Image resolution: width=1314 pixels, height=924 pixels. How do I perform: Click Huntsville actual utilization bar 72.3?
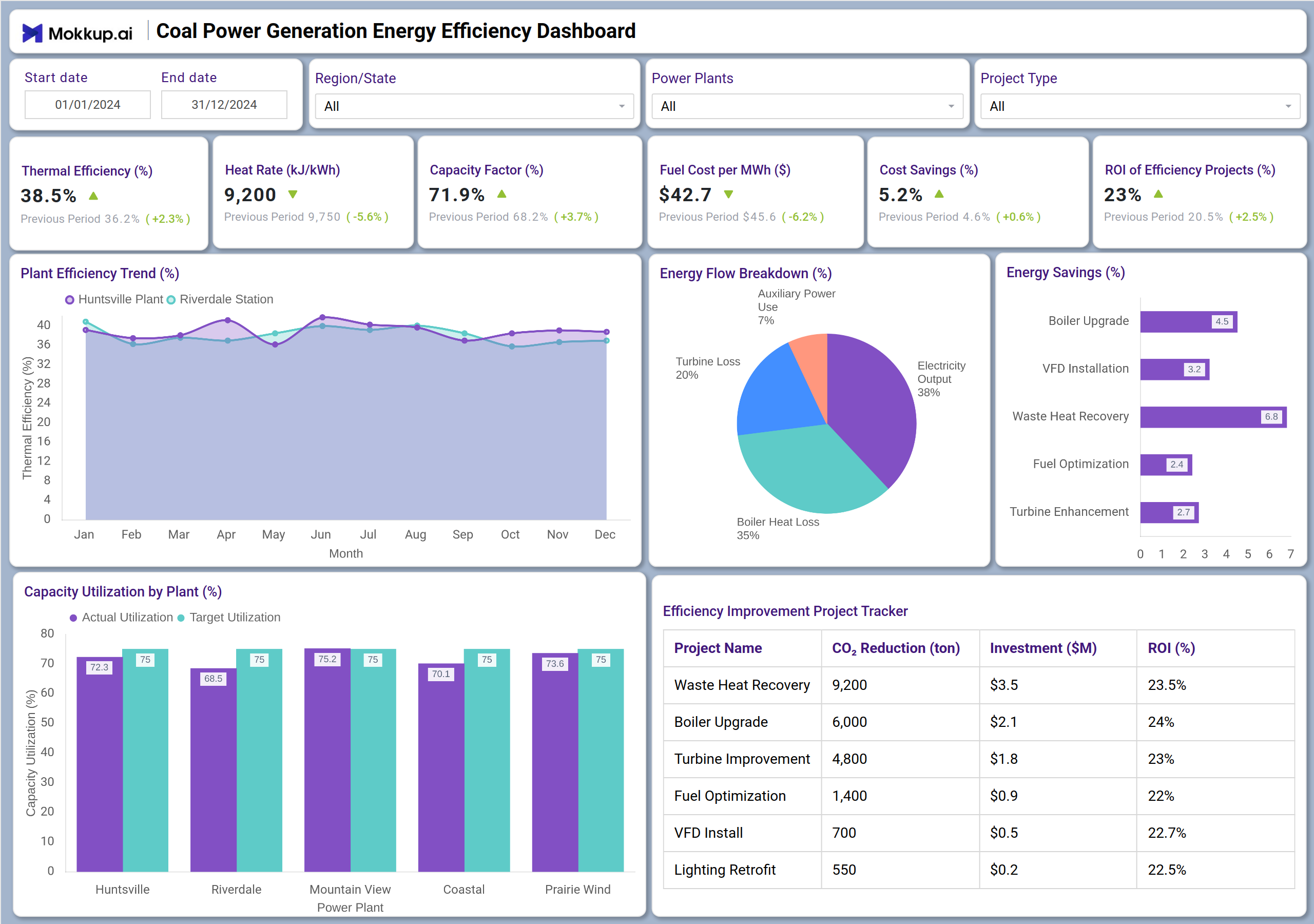100,764
